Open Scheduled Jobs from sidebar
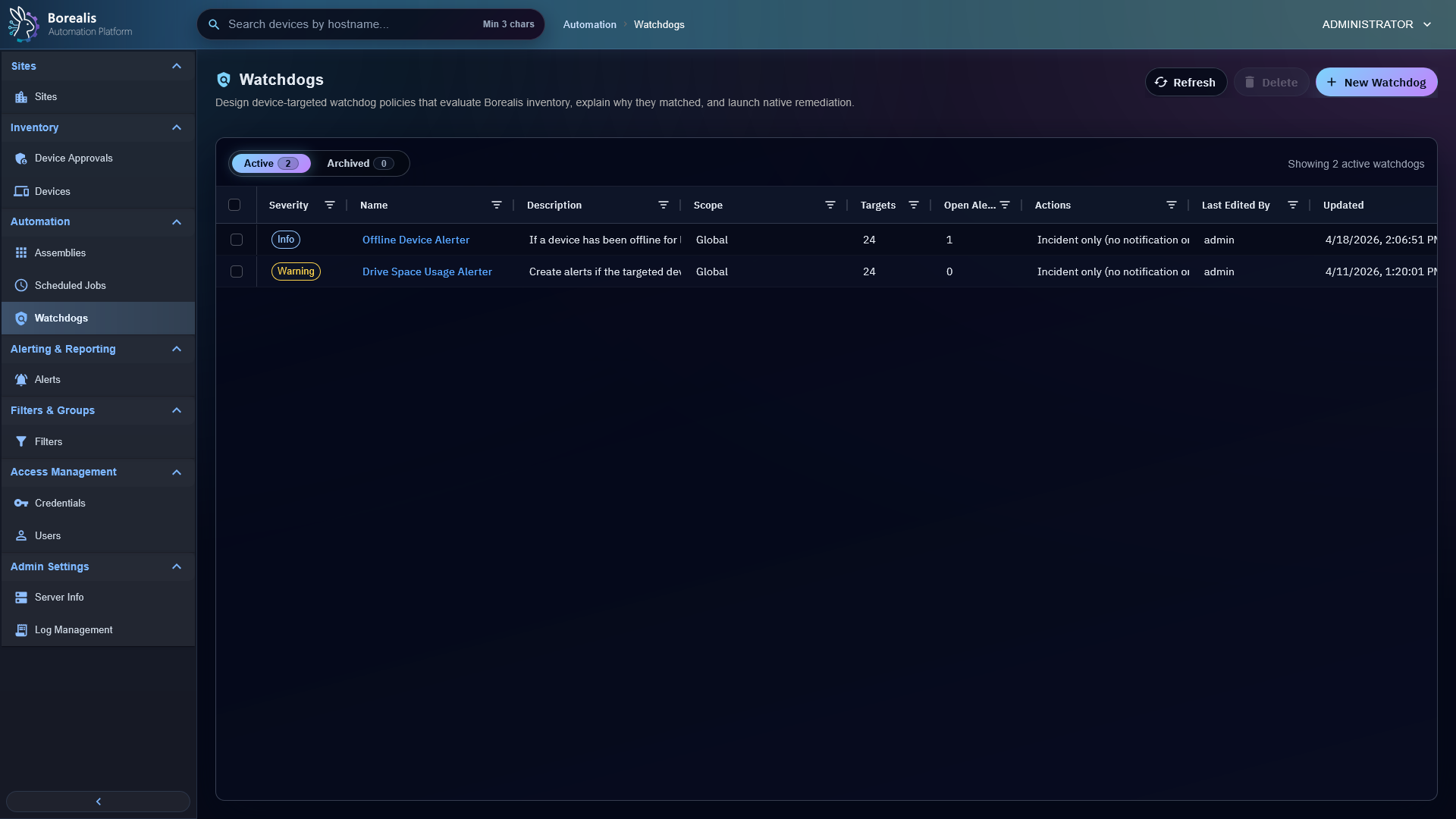 point(98,285)
